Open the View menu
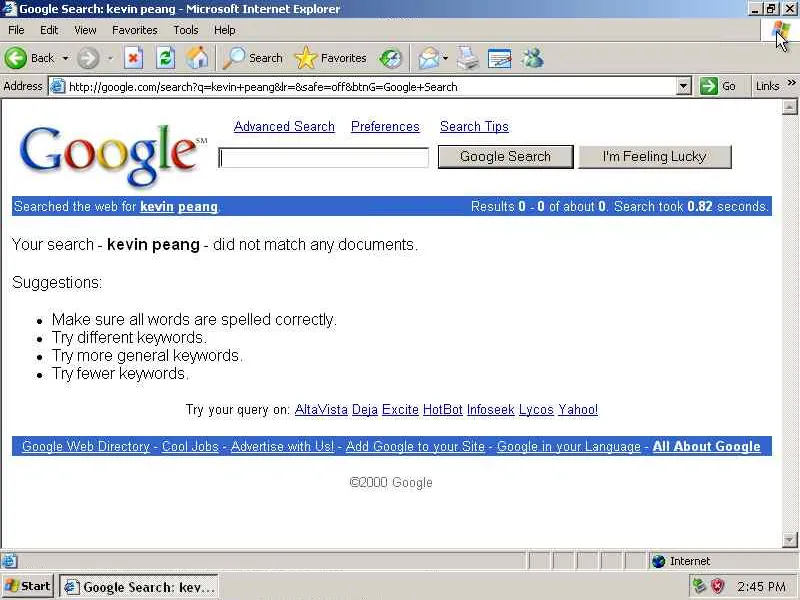 coord(85,30)
